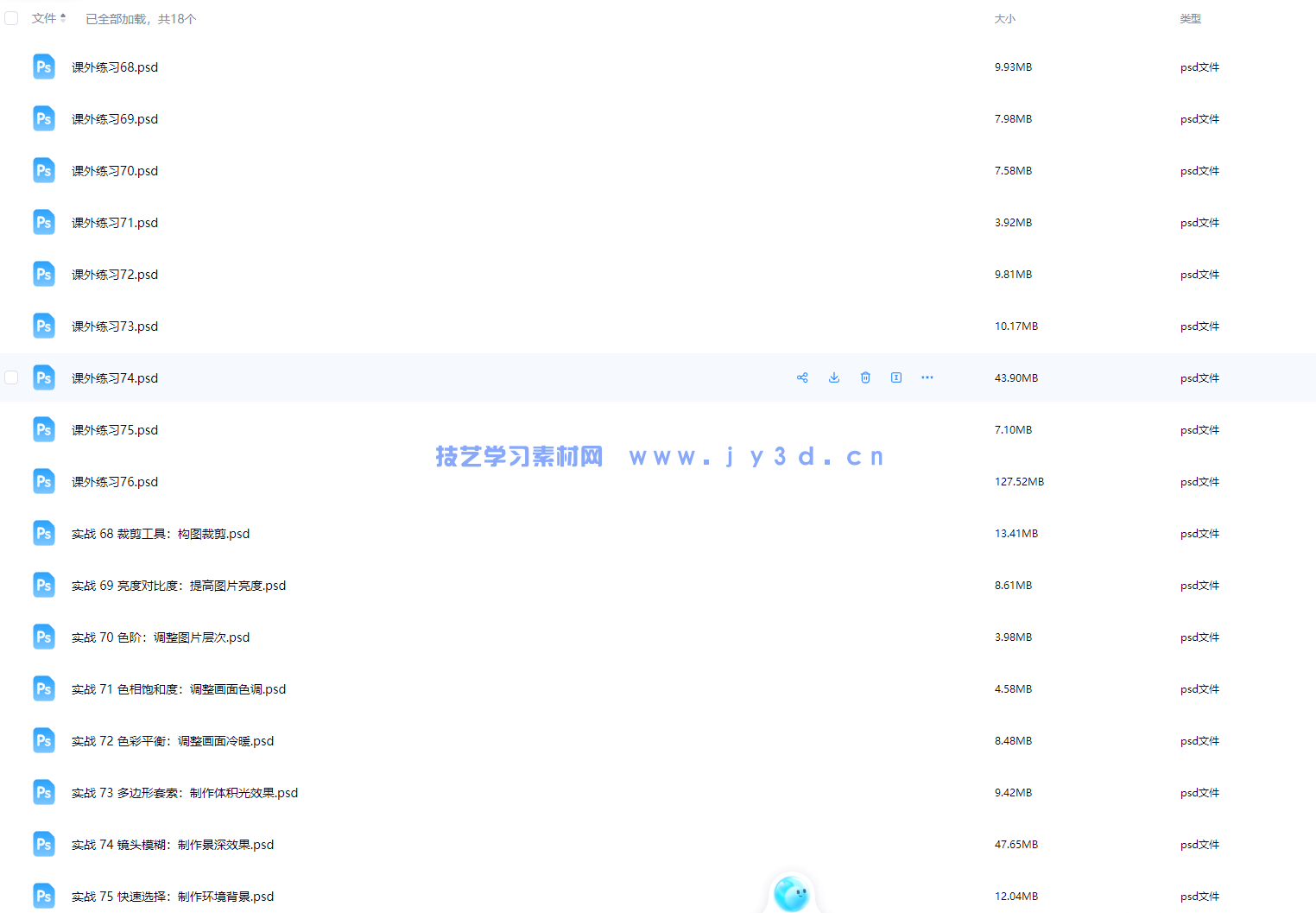Click the rename icon for 课外练习74.psd

click(x=896, y=377)
